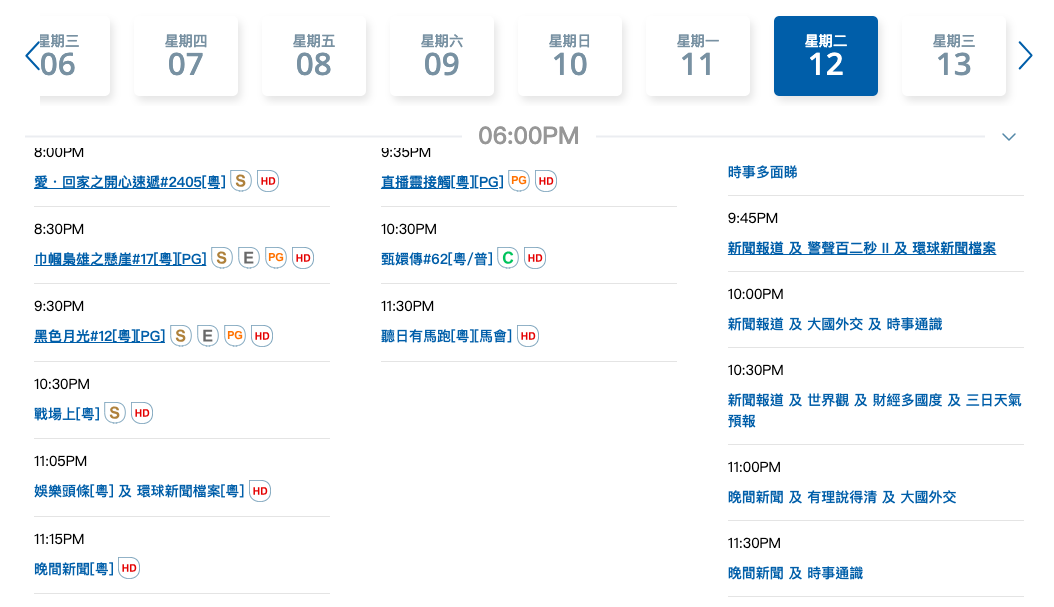This screenshot has width=1054, height=607.
Task: Switch to 星期一 11 date tab
Action: (698, 56)
